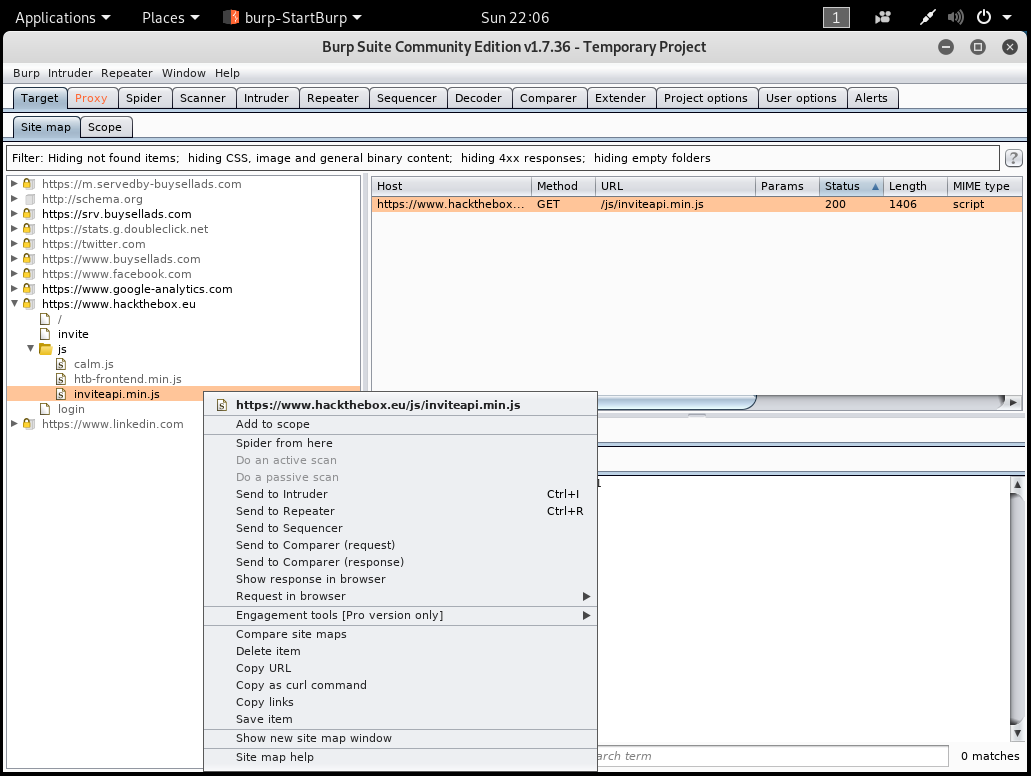The image size is (1031, 776).
Task: Select Copy as curl command
Action: pos(301,685)
